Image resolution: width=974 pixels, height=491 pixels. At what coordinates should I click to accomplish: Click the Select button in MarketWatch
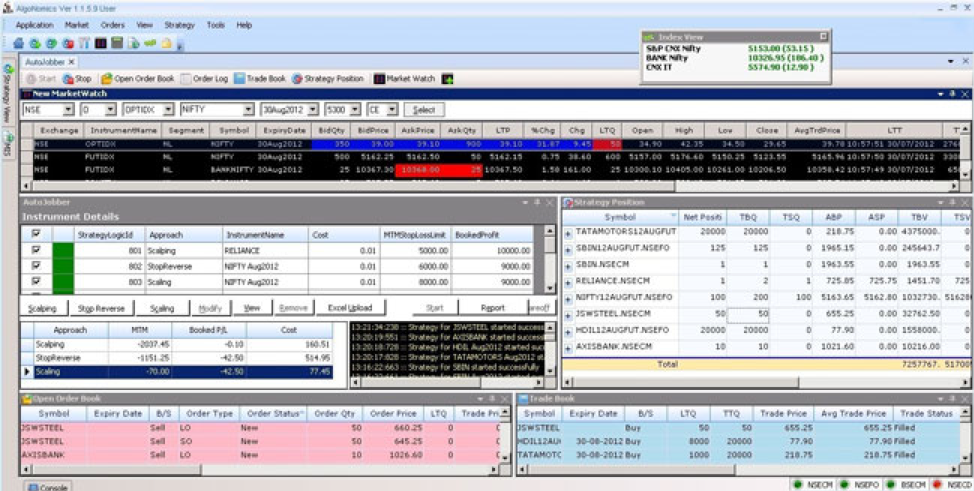(424, 110)
